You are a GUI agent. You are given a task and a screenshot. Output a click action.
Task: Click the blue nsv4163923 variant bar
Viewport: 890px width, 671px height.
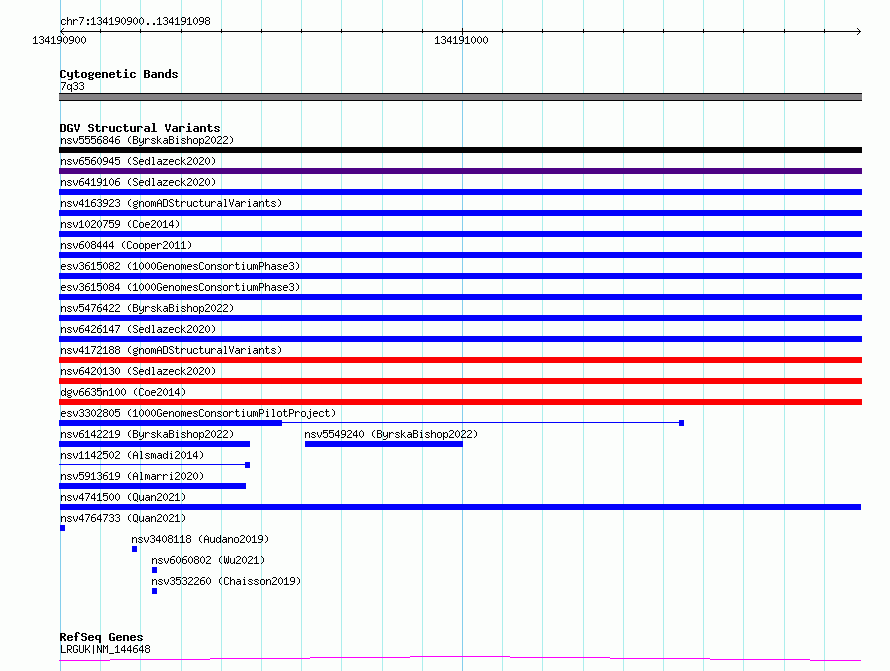tap(460, 213)
